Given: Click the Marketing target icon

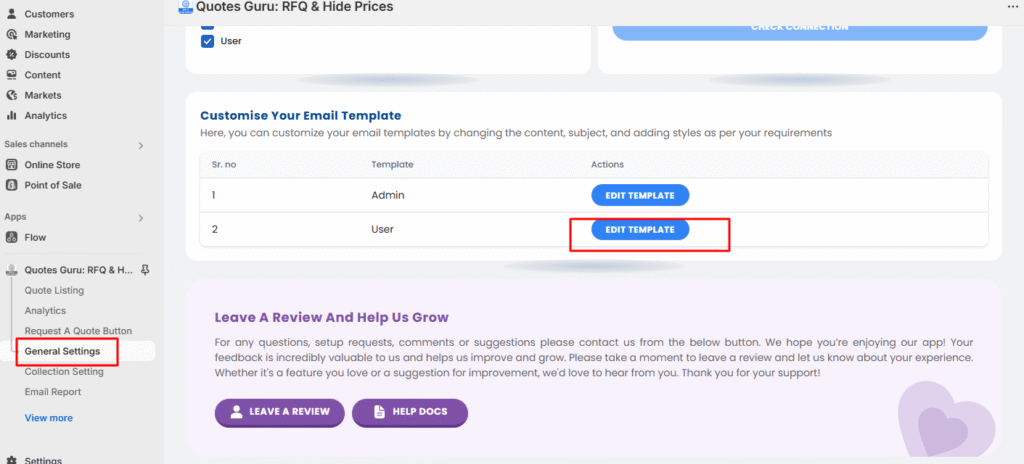Looking at the screenshot, I should (x=11, y=34).
